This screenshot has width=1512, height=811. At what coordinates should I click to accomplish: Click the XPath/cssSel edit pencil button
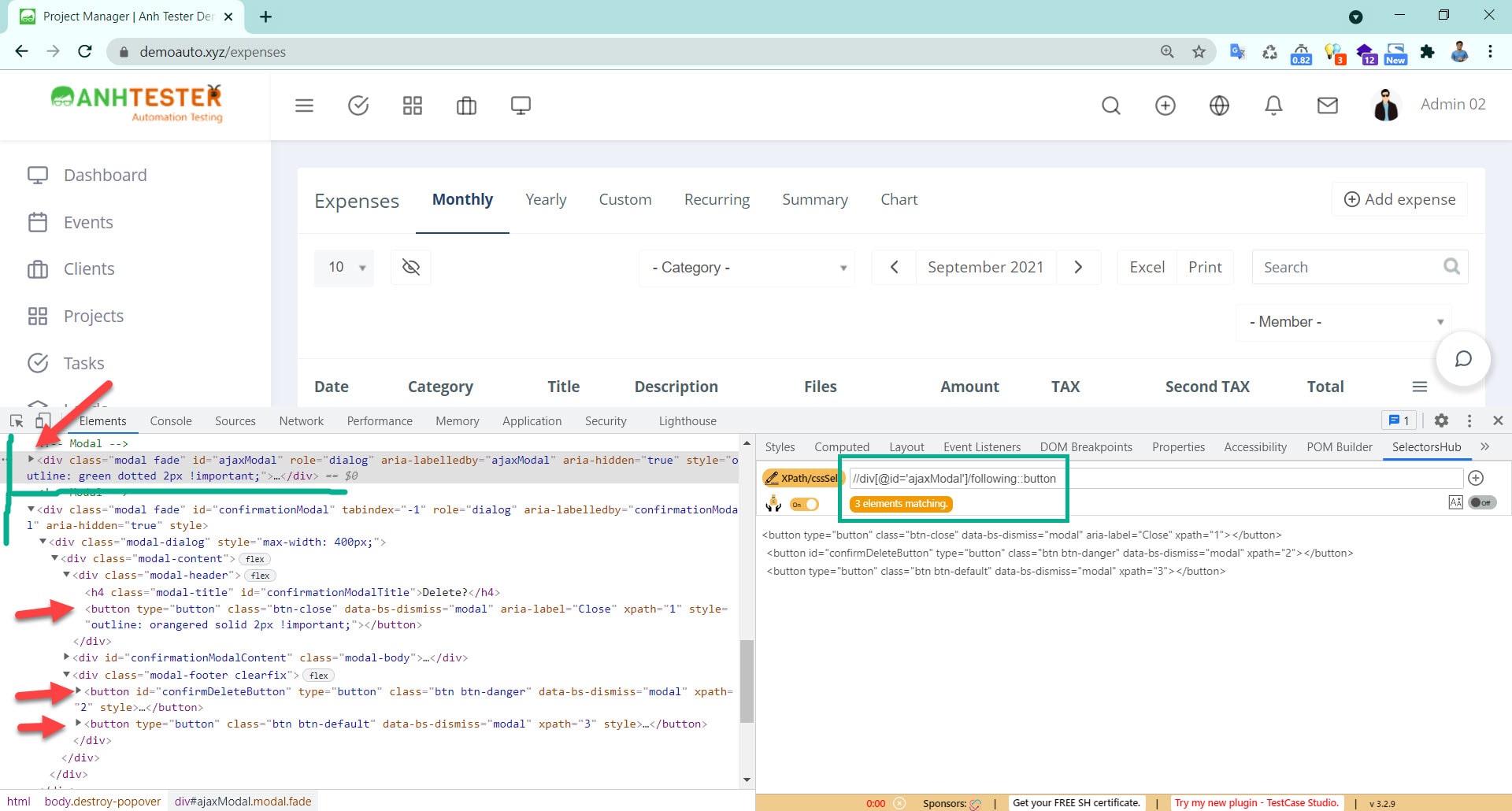[x=802, y=478]
